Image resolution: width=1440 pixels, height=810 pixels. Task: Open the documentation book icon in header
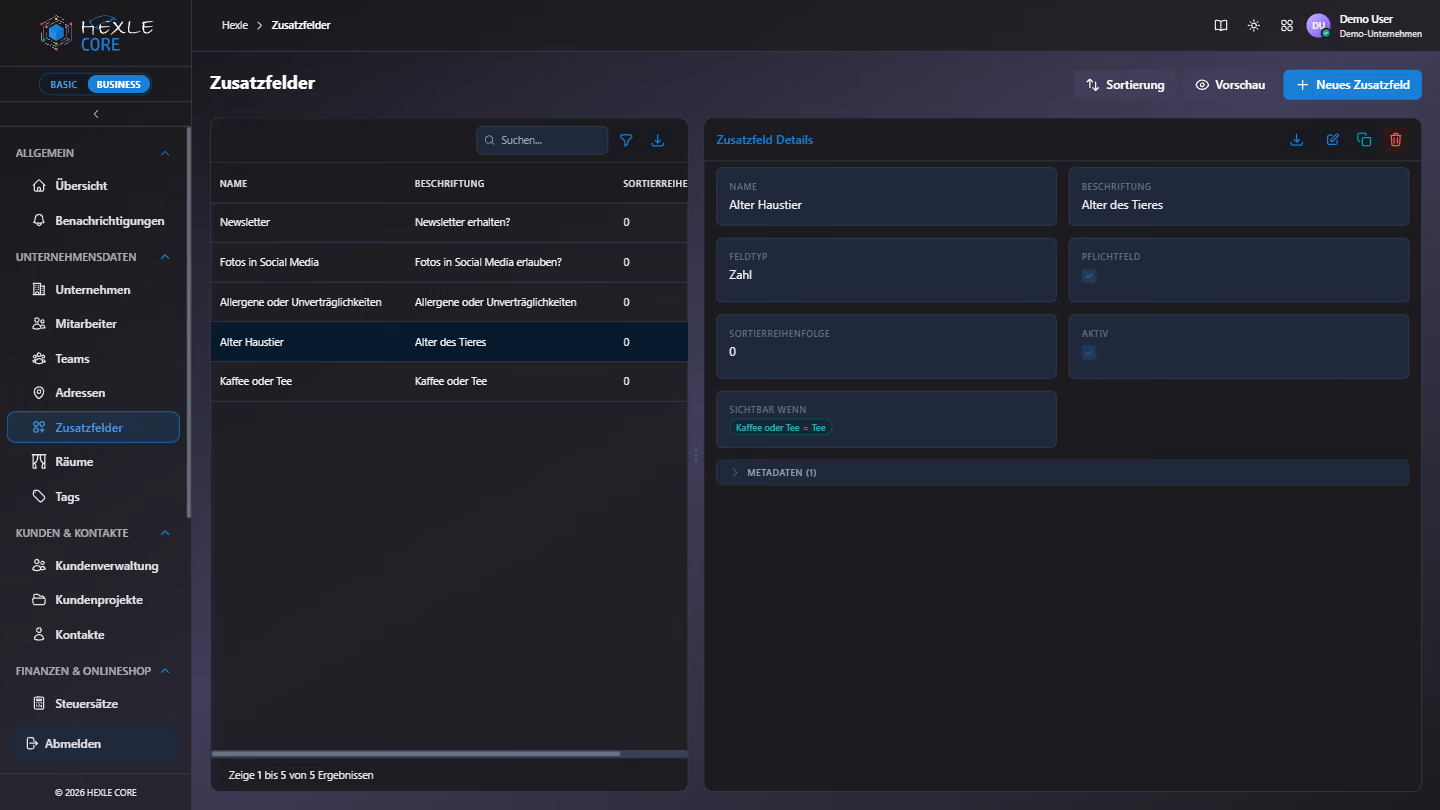tap(1221, 26)
